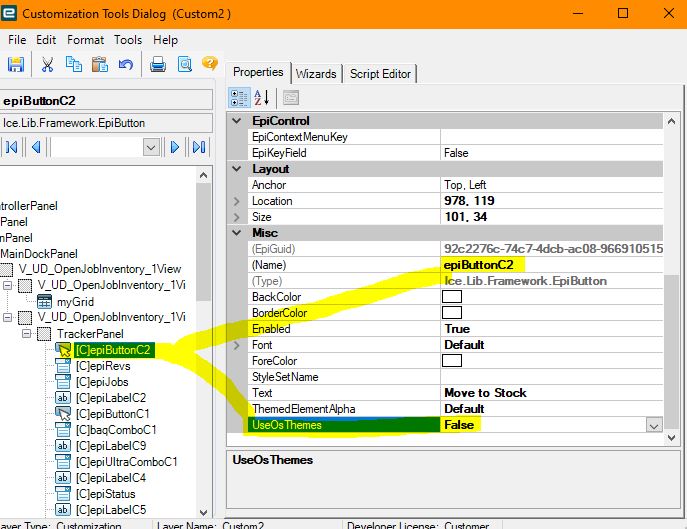Screen dimensions: 687x529
Task: Click the Print icon in the toolbar
Action: [158, 65]
